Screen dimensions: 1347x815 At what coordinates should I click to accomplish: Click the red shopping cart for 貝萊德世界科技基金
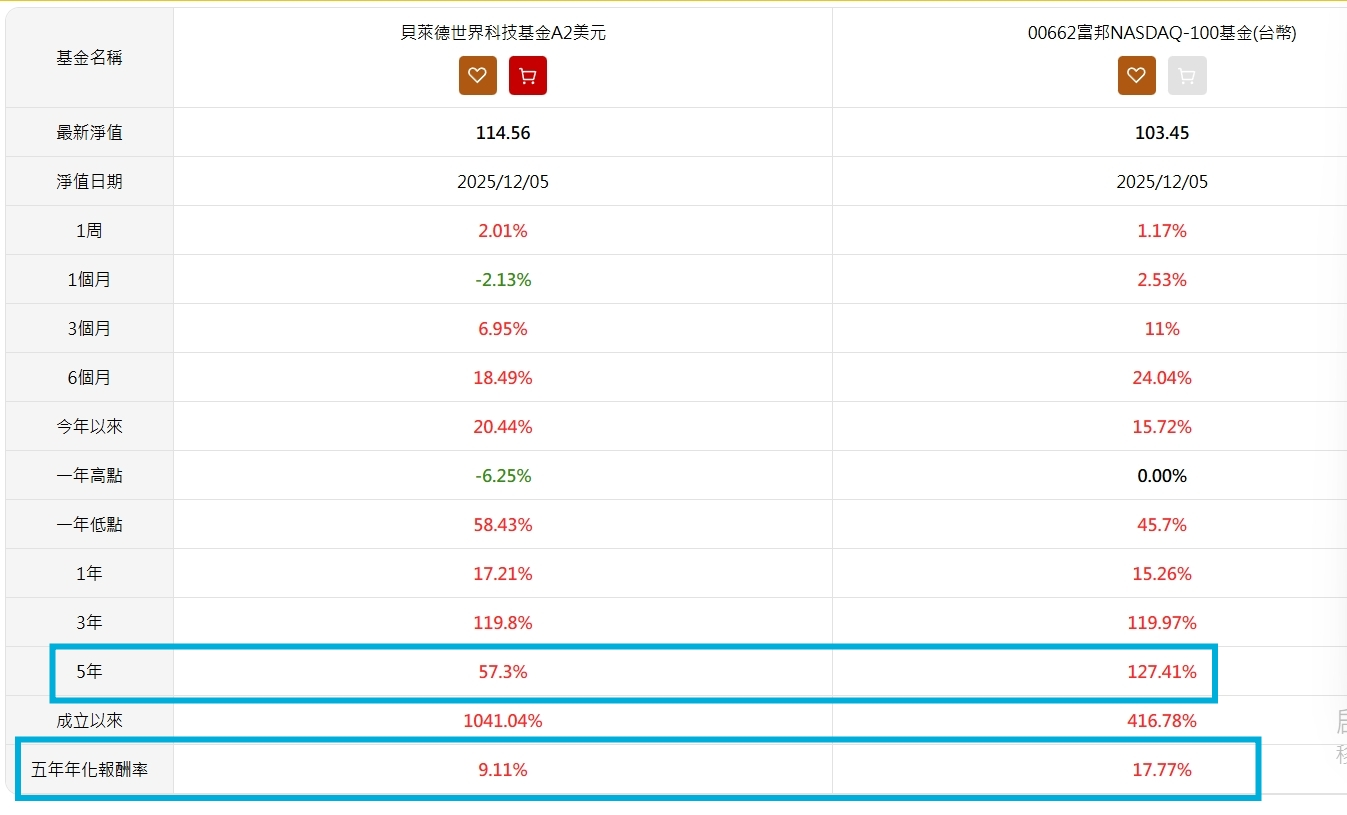(527, 76)
